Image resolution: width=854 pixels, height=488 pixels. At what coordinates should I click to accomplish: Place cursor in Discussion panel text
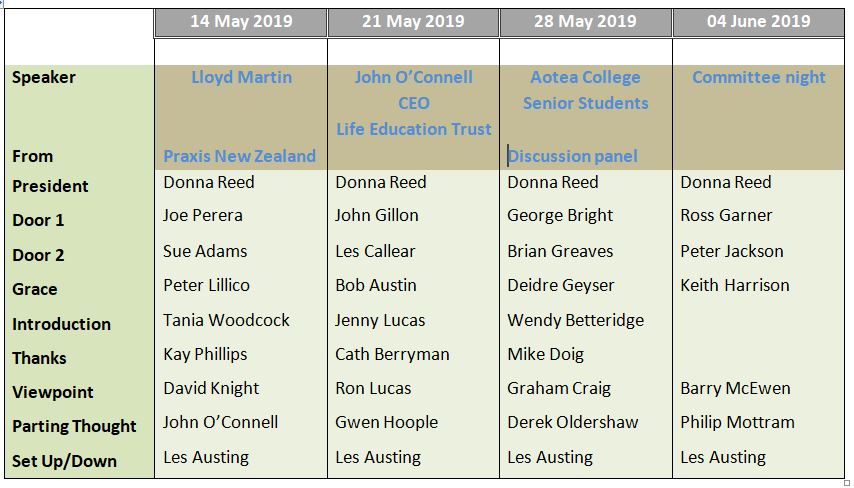coord(572,156)
